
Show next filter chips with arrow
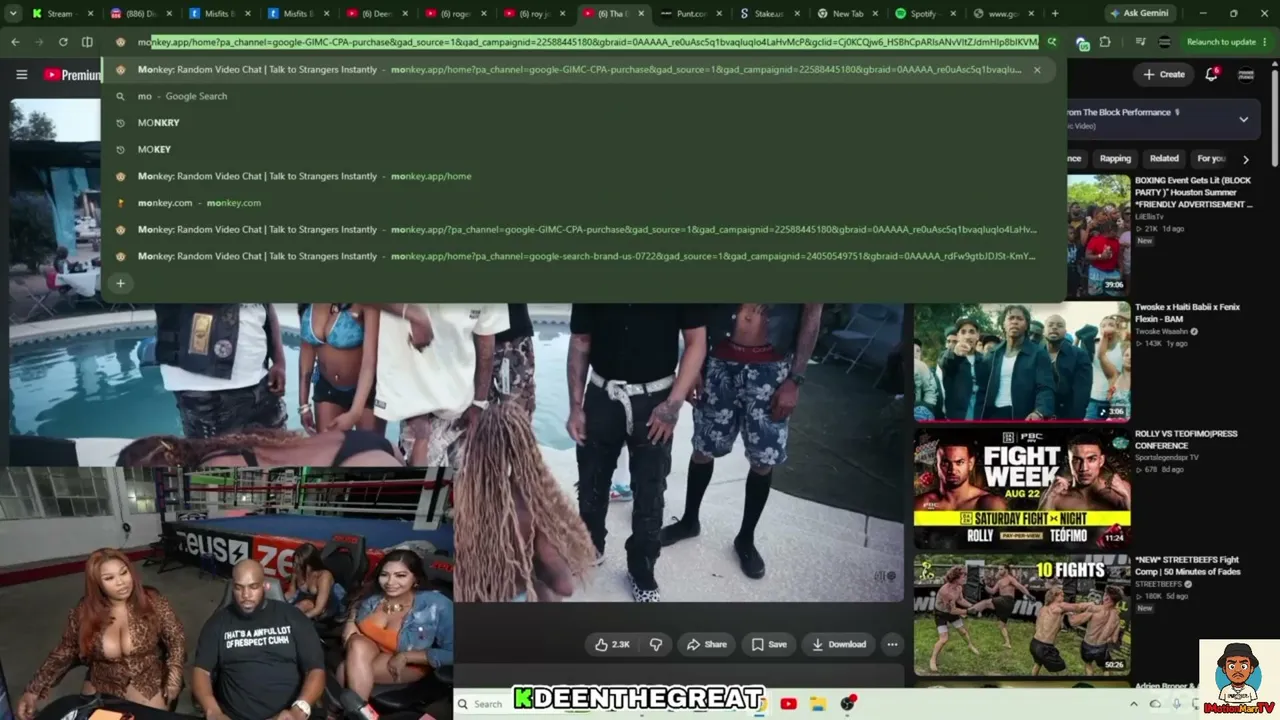[x=1245, y=159]
